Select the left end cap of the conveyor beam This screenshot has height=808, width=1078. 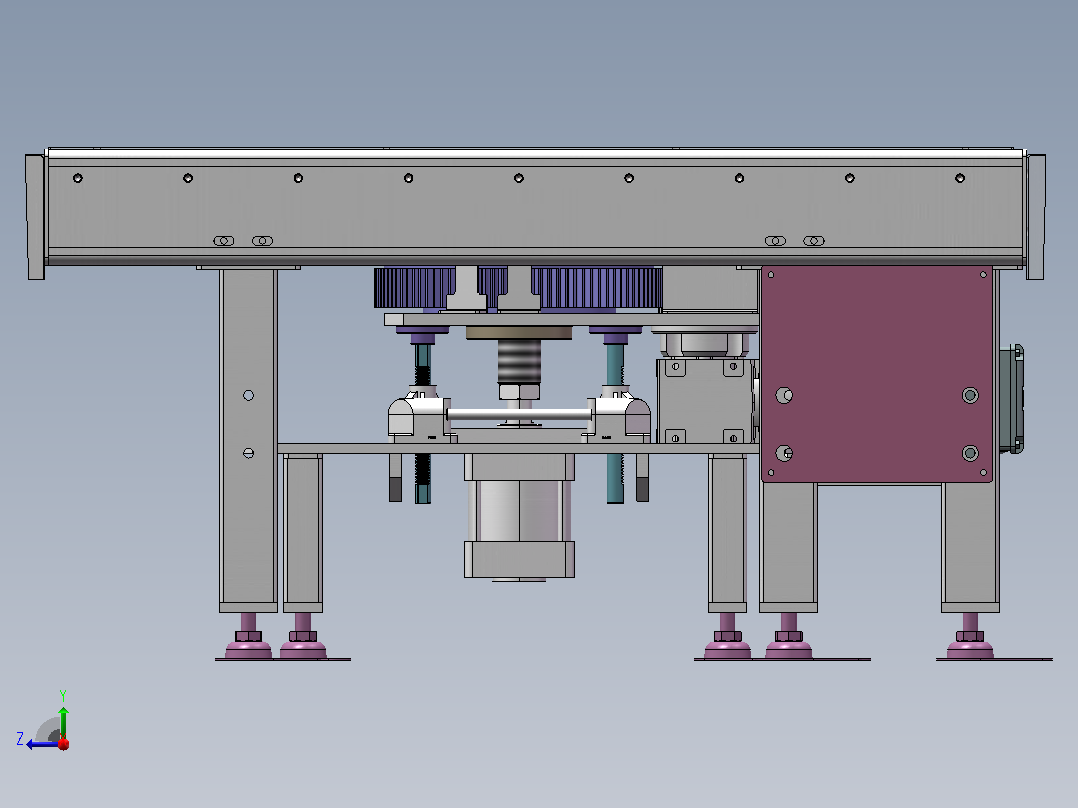pyautogui.click(x=36, y=217)
